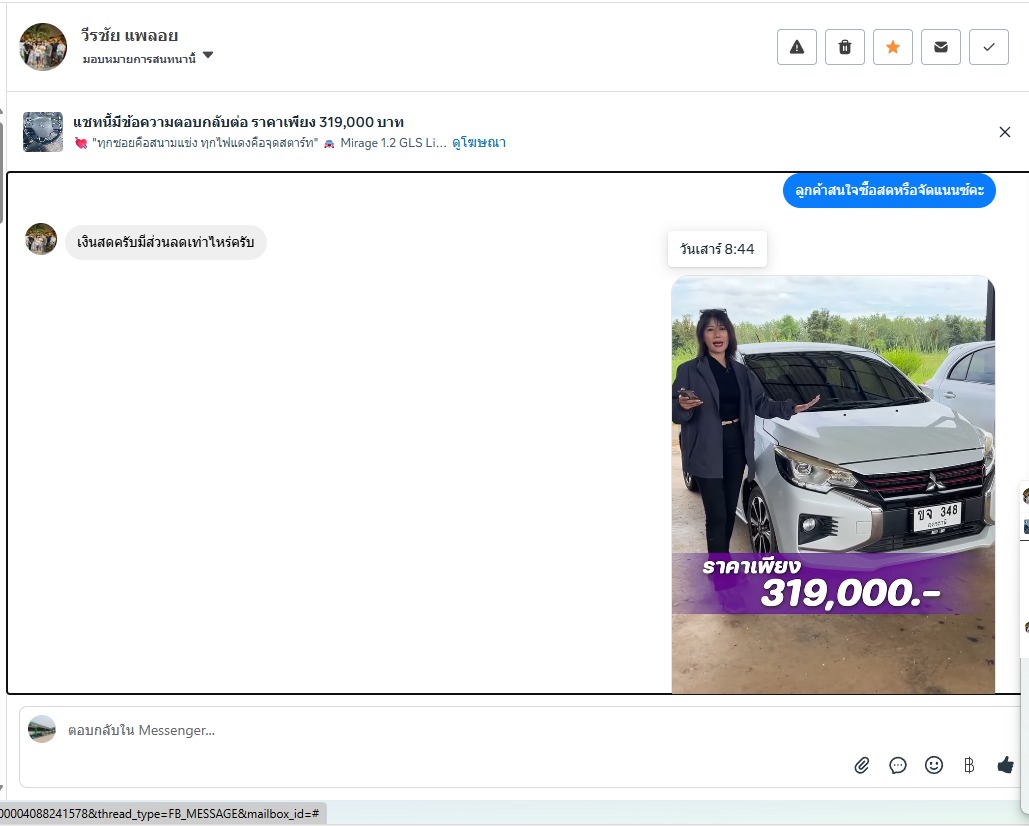Image resolution: width=1029 pixels, height=826 pixels.
Task: Send a thumbs-up like
Action: 1005,765
